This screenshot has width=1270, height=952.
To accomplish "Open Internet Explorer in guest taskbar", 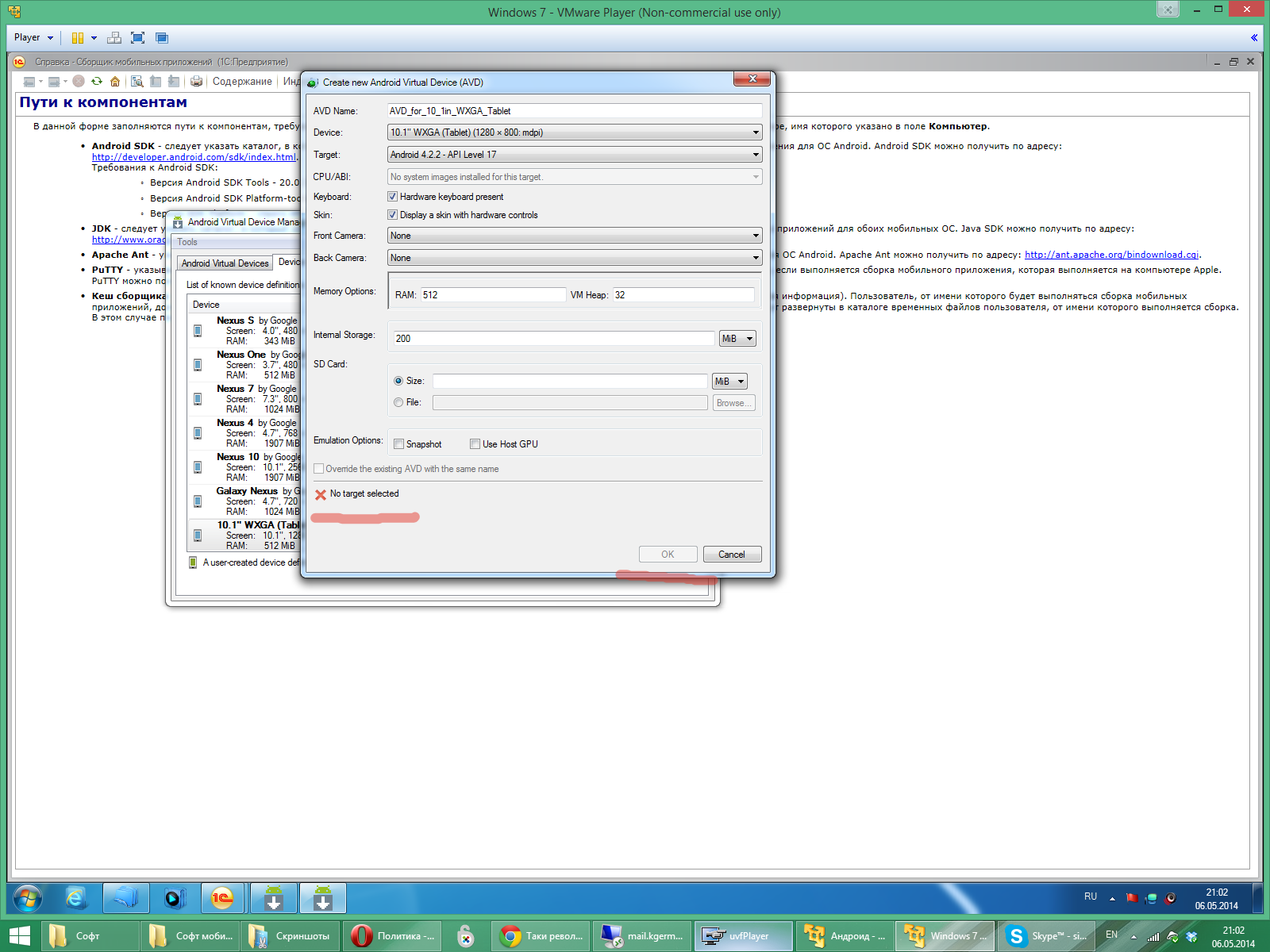I will [75, 898].
